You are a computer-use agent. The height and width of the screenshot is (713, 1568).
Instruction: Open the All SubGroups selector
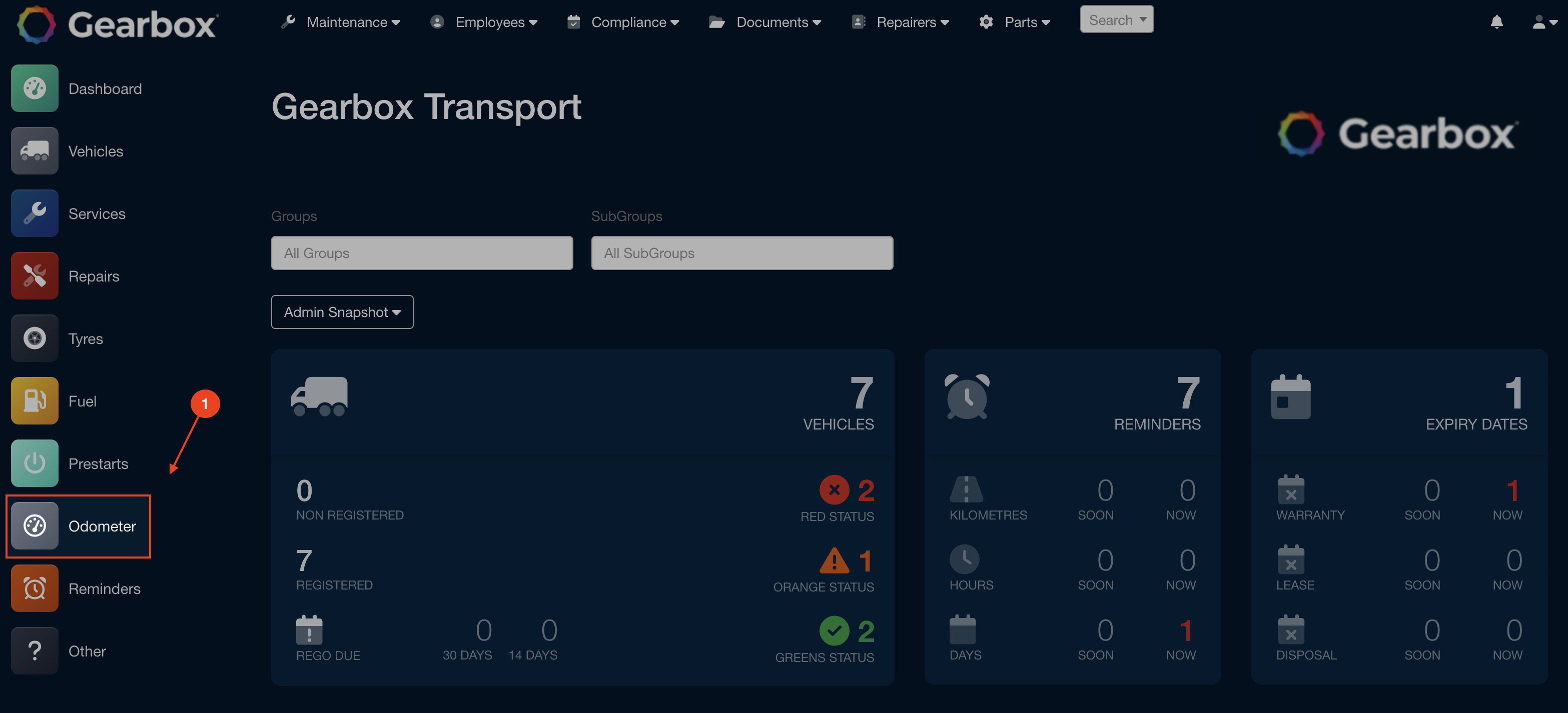tap(742, 253)
